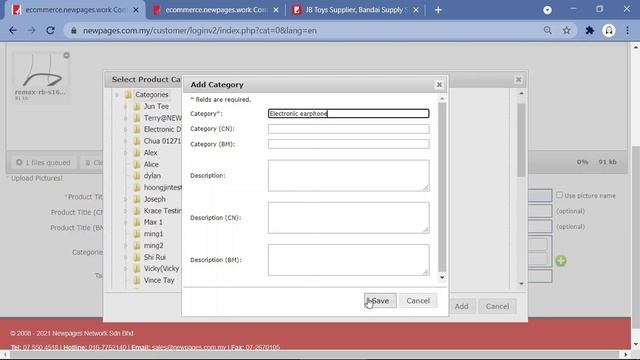The image size is (640, 360).
Task: Close the Add Category dialog
Action: [x=439, y=84]
